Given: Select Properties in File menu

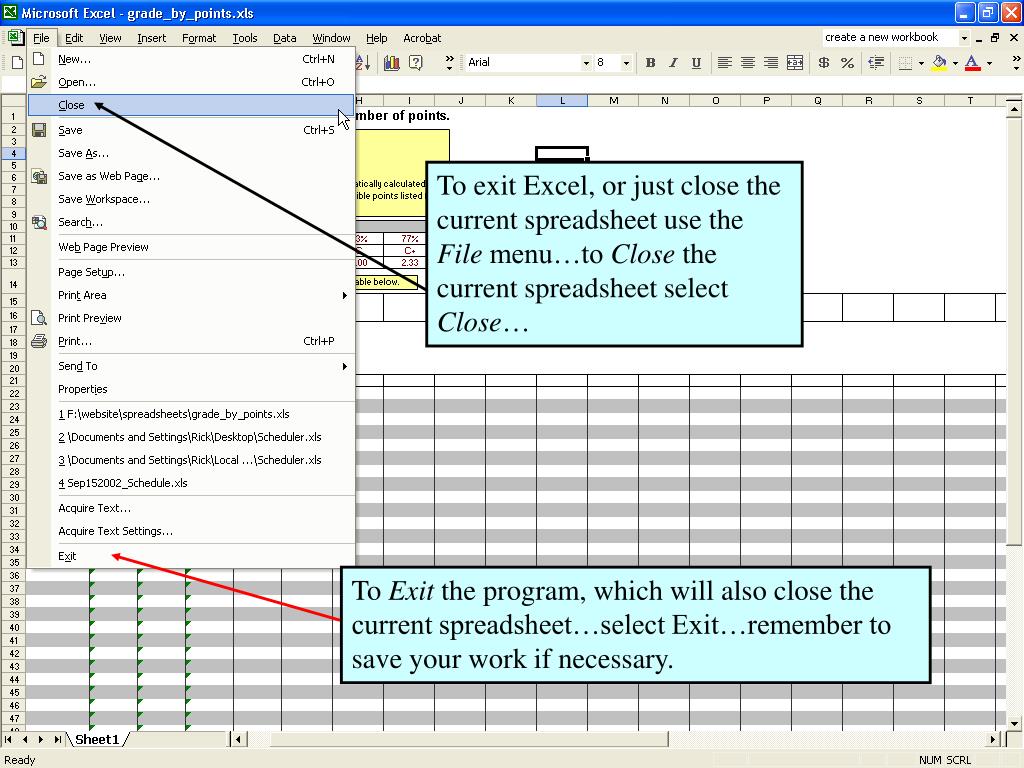Looking at the screenshot, I should click(192, 389).
